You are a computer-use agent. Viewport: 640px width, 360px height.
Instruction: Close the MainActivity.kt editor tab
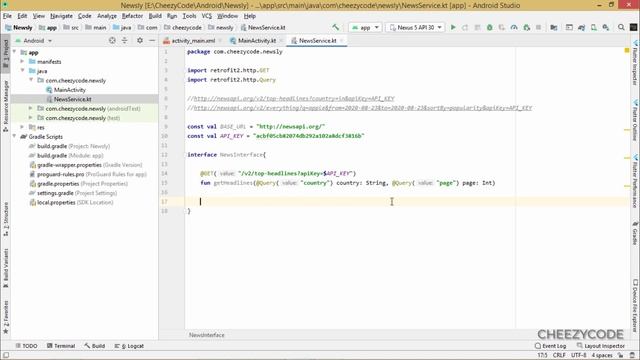point(281,40)
